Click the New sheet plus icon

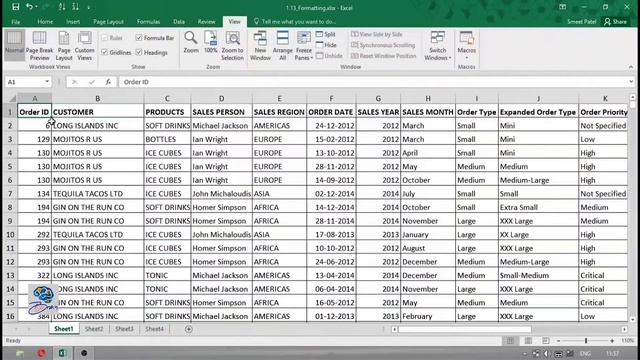(x=189, y=329)
